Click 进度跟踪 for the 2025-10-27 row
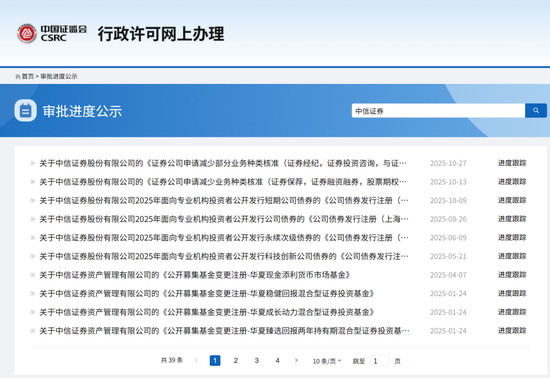This screenshot has height=378, width=550. [512, 163]
